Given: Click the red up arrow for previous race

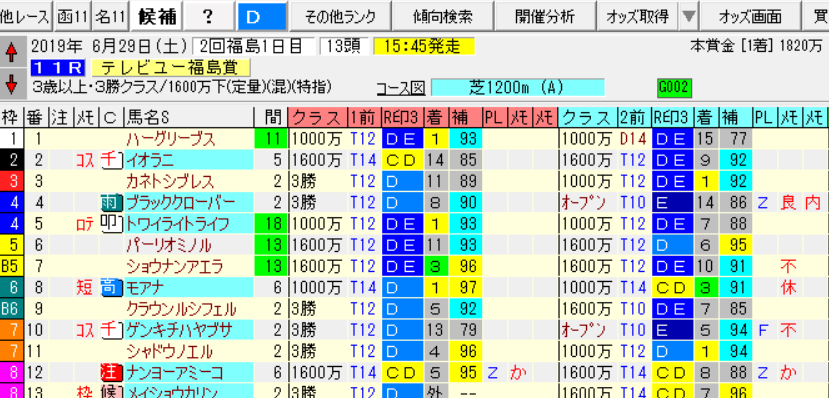Looking at the screenshot, I should 12,53.
